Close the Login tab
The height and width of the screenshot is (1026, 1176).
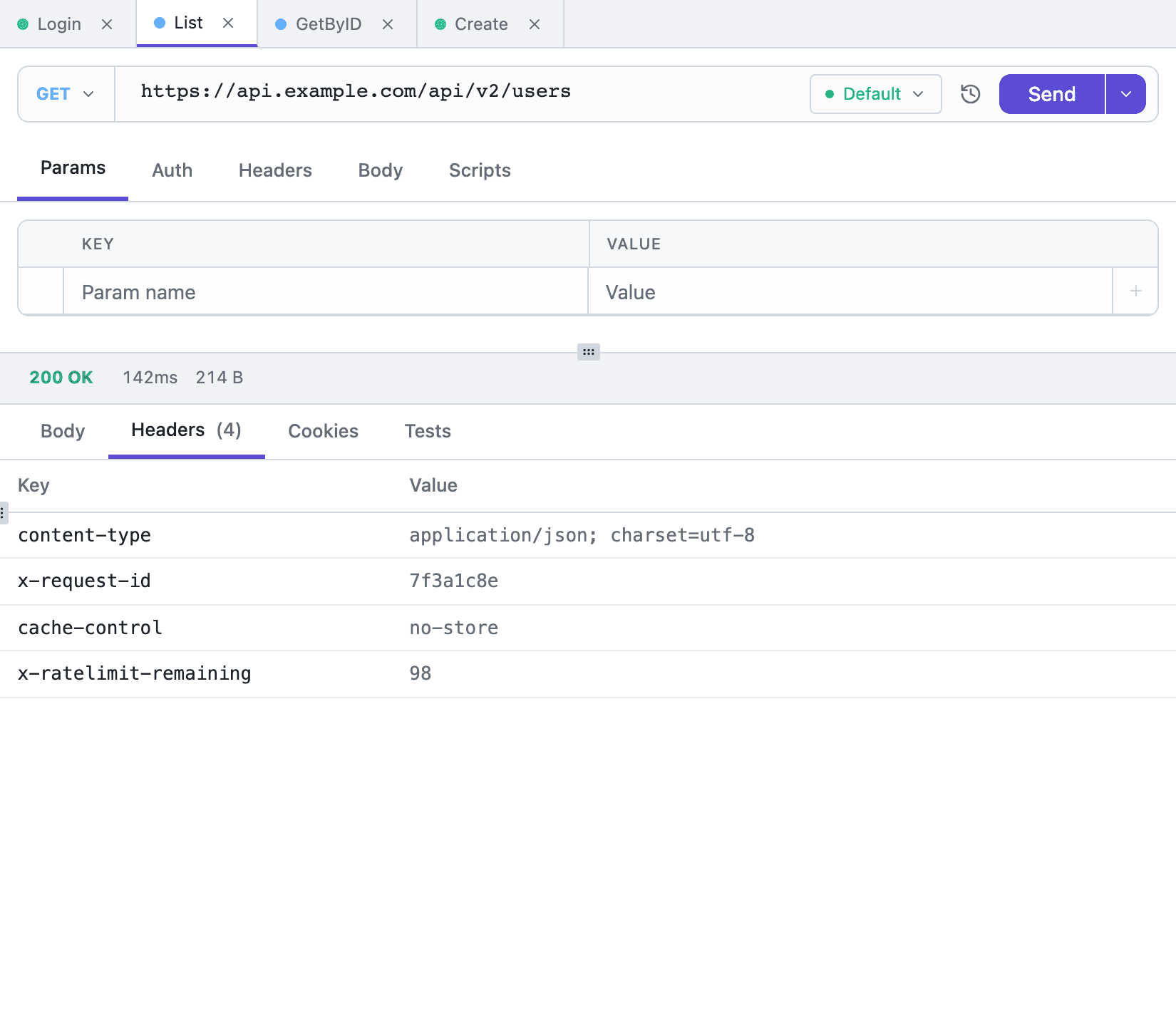tap(107, 24)
